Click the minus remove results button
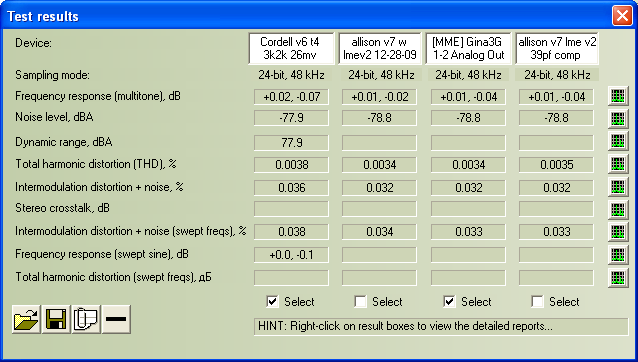This screenshot has width=638, height=362. tap(116, 319)
